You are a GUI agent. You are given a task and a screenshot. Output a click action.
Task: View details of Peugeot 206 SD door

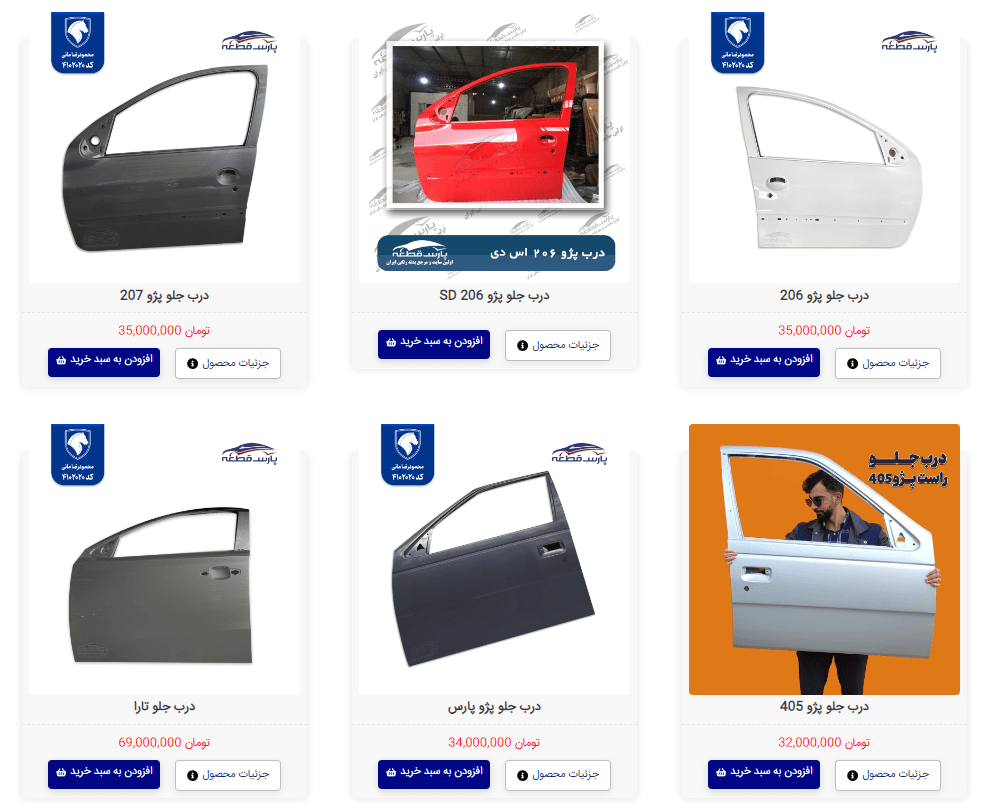558,345
